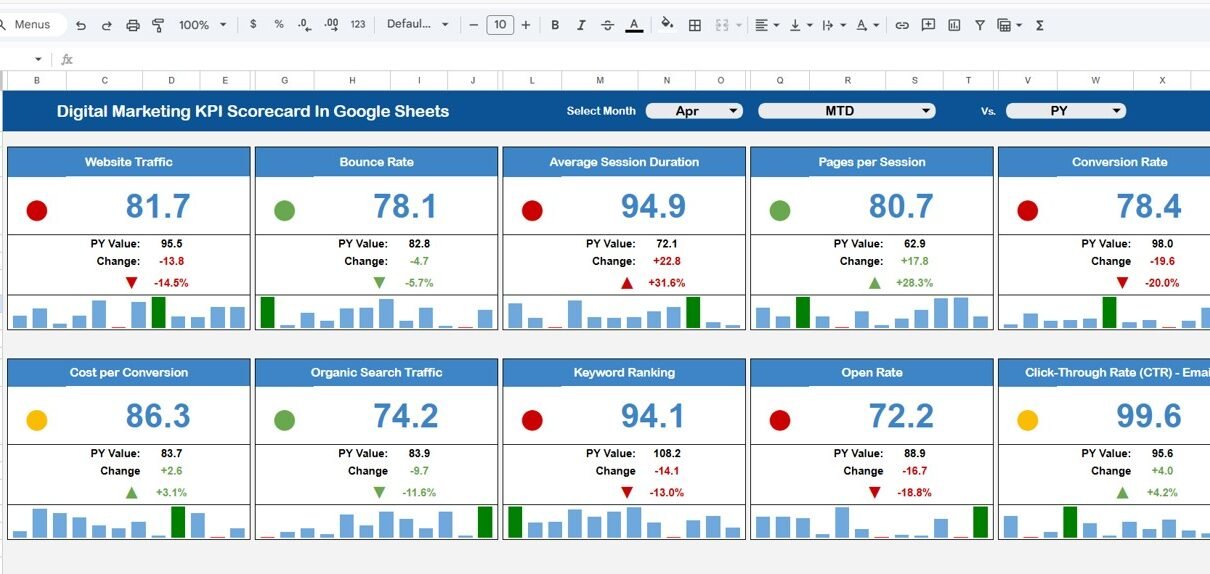
Task: Open the MTD dropdown
Action: 846,111
